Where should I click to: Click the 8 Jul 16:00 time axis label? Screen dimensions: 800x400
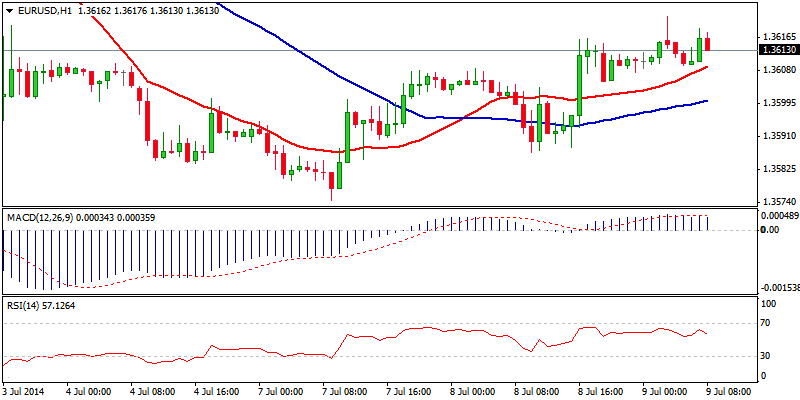click(x=599, y=392)
